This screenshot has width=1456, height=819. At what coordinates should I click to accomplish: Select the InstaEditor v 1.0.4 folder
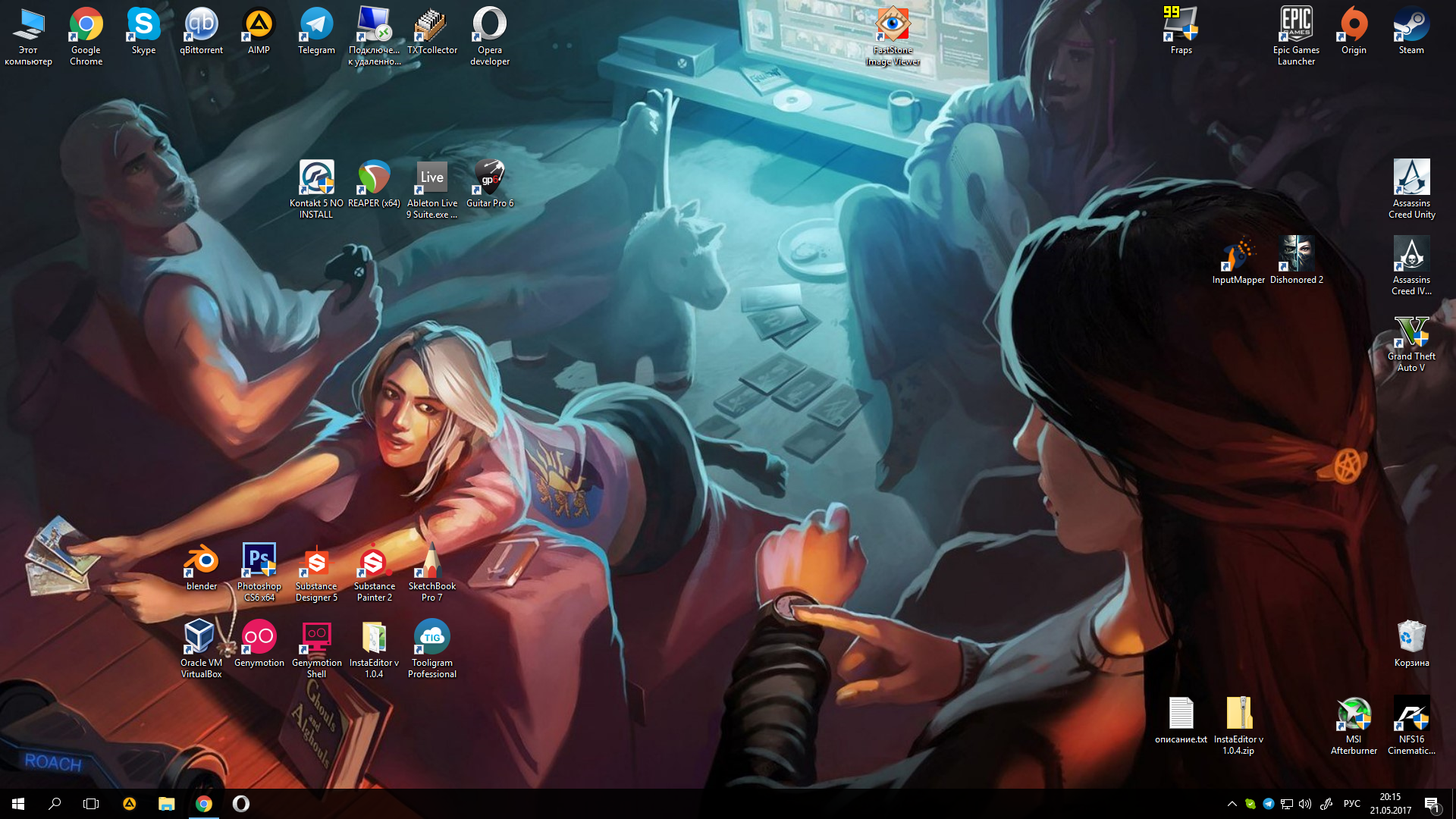[x=374, y=649]
